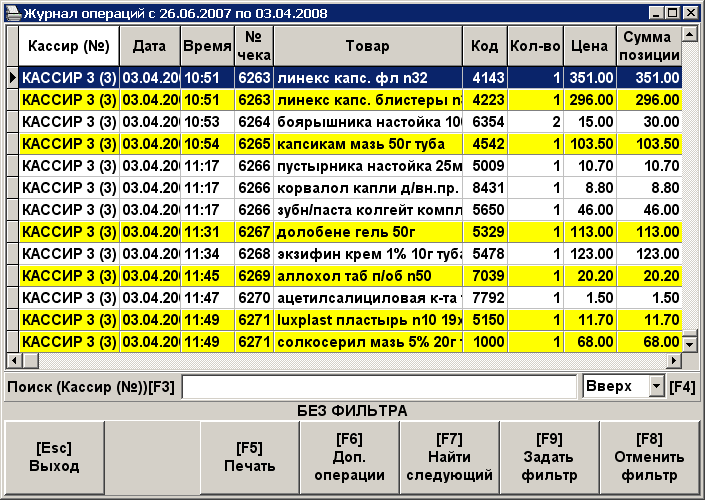
Task: Click the vertical scrollbar up arrow
Action: (689, 33)
